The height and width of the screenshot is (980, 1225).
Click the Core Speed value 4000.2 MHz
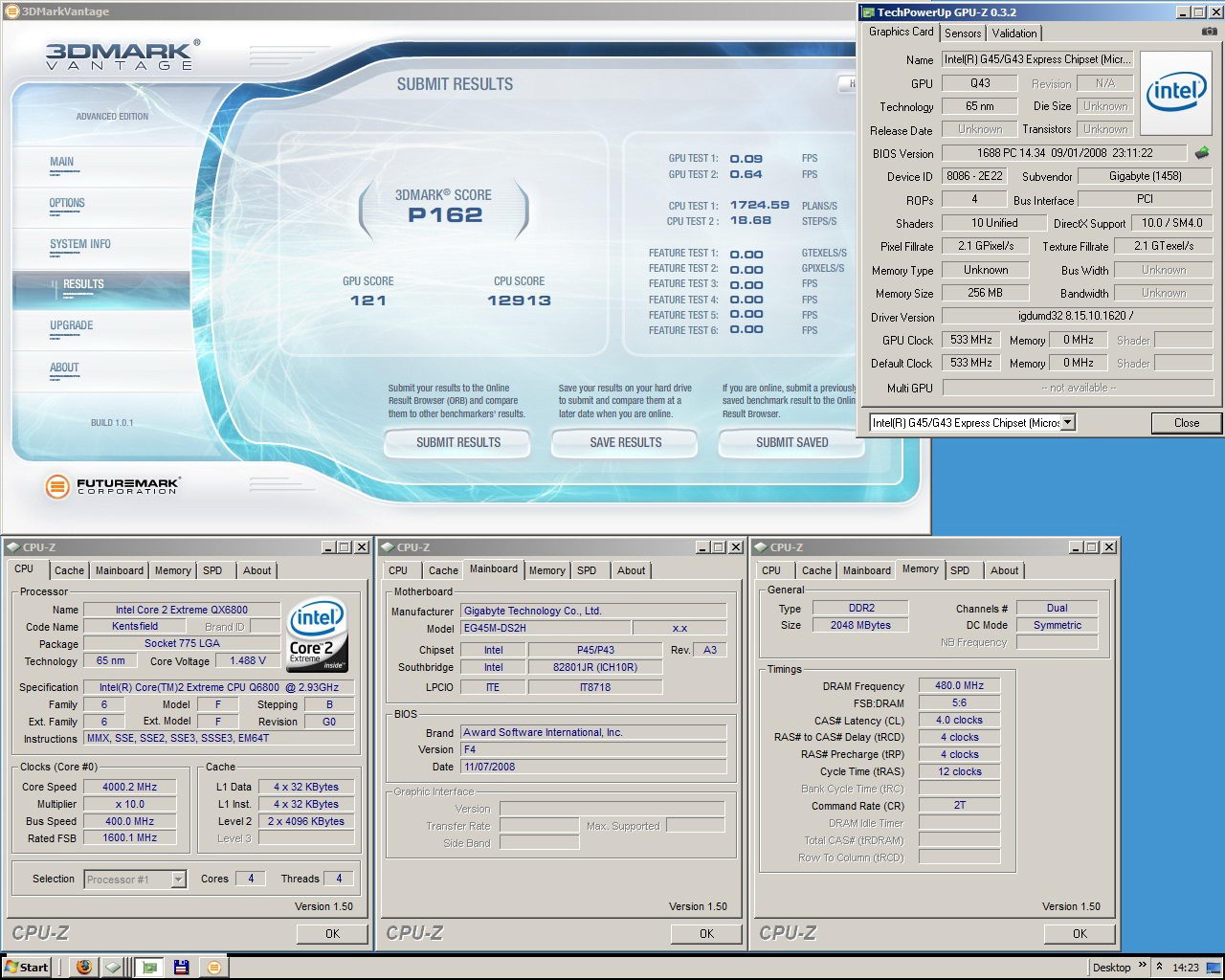[129, 787]
